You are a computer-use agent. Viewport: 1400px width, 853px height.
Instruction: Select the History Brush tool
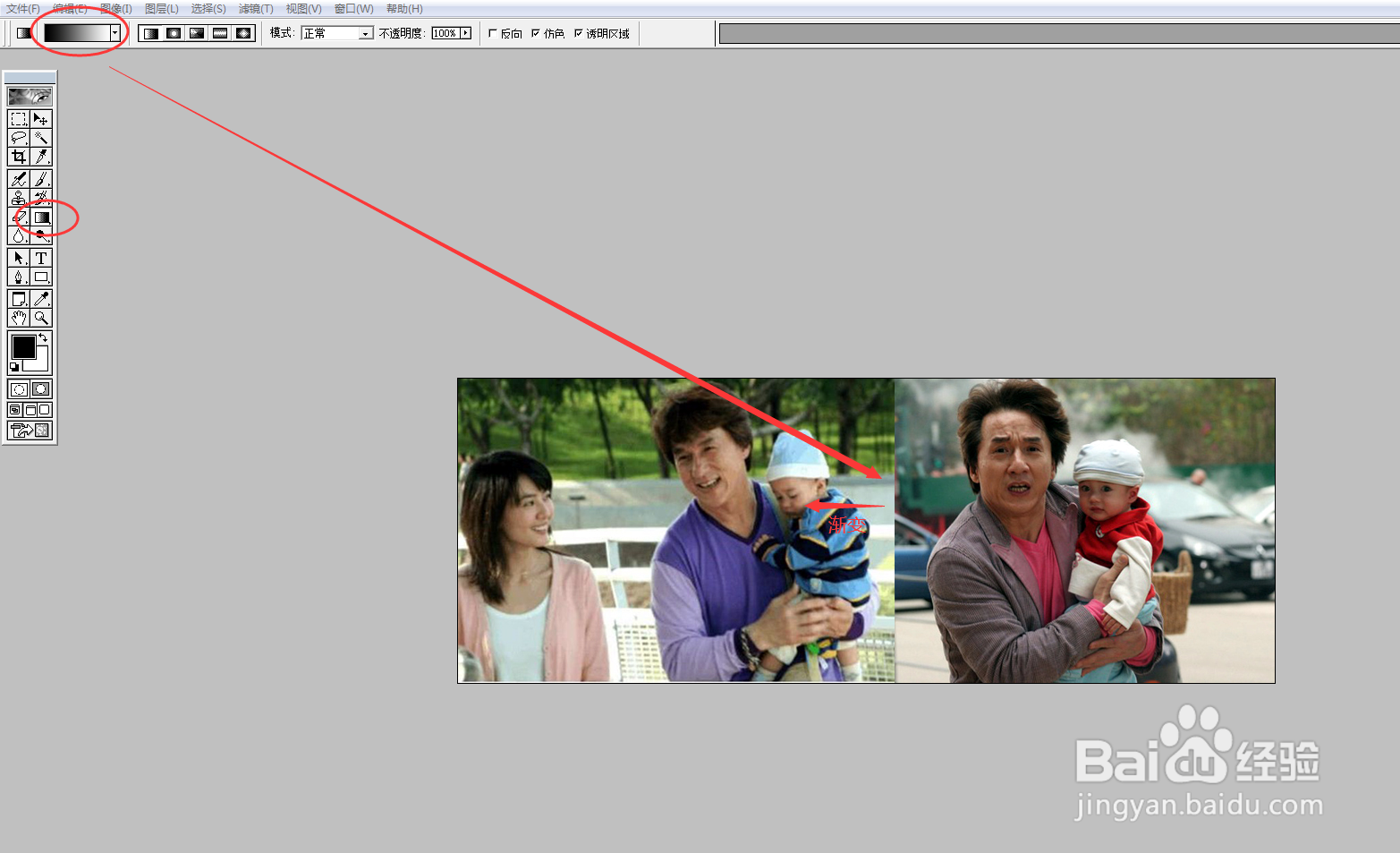point(41,198)
